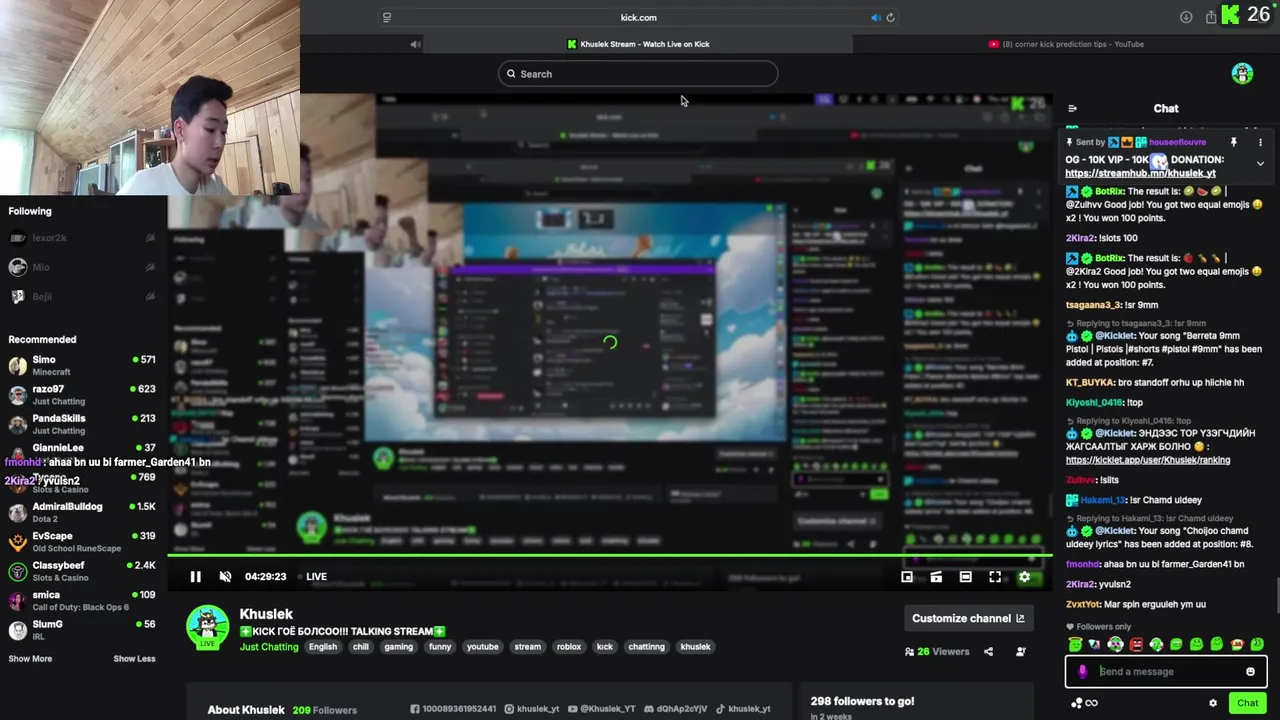Toggle theater mode in the player
1280x720 pixels.
click(x=965, y=577)
